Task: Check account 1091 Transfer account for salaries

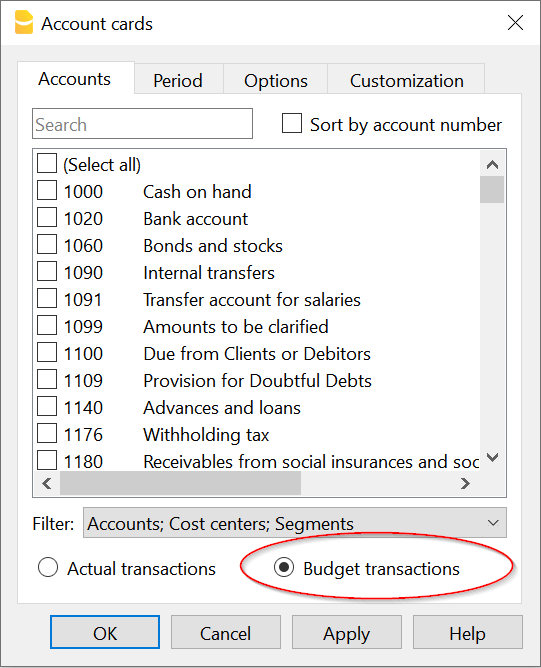Action: tap(47, 298)
